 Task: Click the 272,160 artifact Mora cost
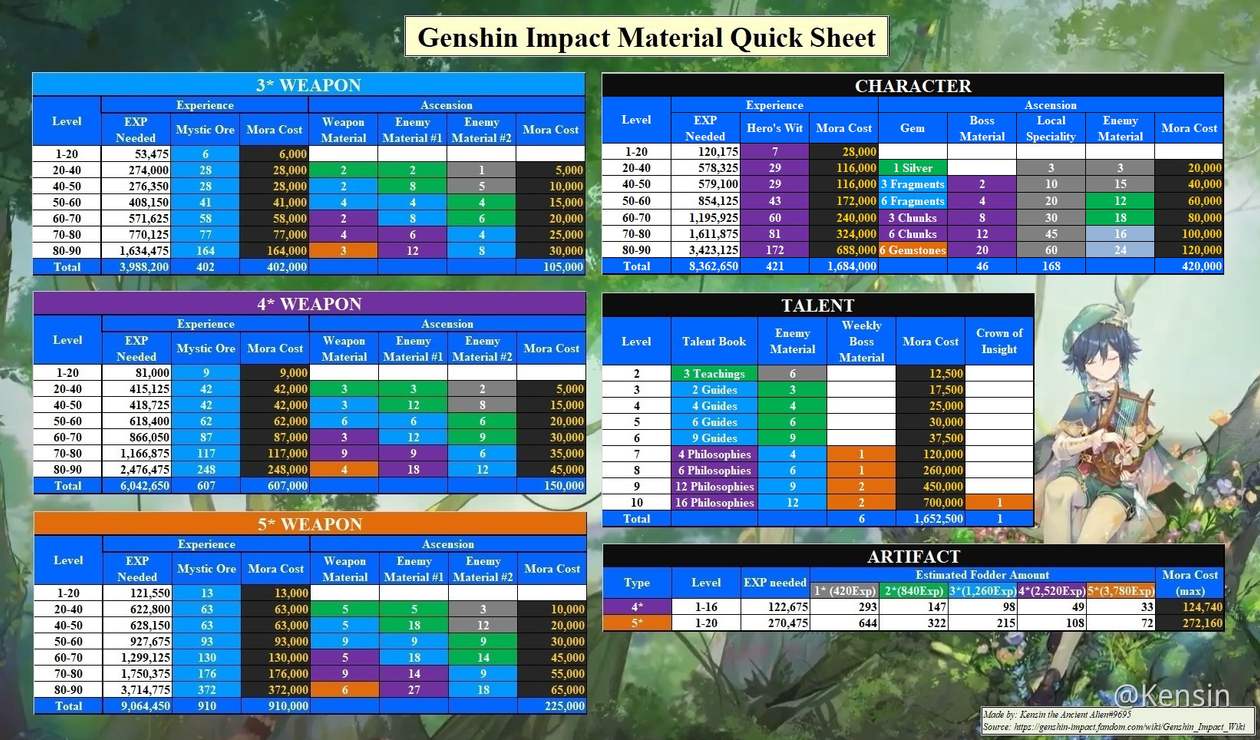pyautogui.click(x=1190, y=622)
